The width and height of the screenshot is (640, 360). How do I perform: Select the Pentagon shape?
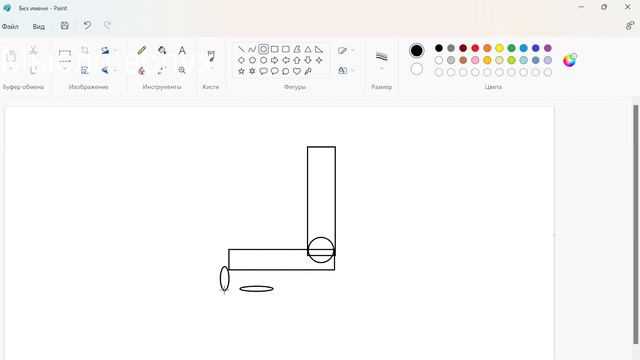(x=252, y=60)
